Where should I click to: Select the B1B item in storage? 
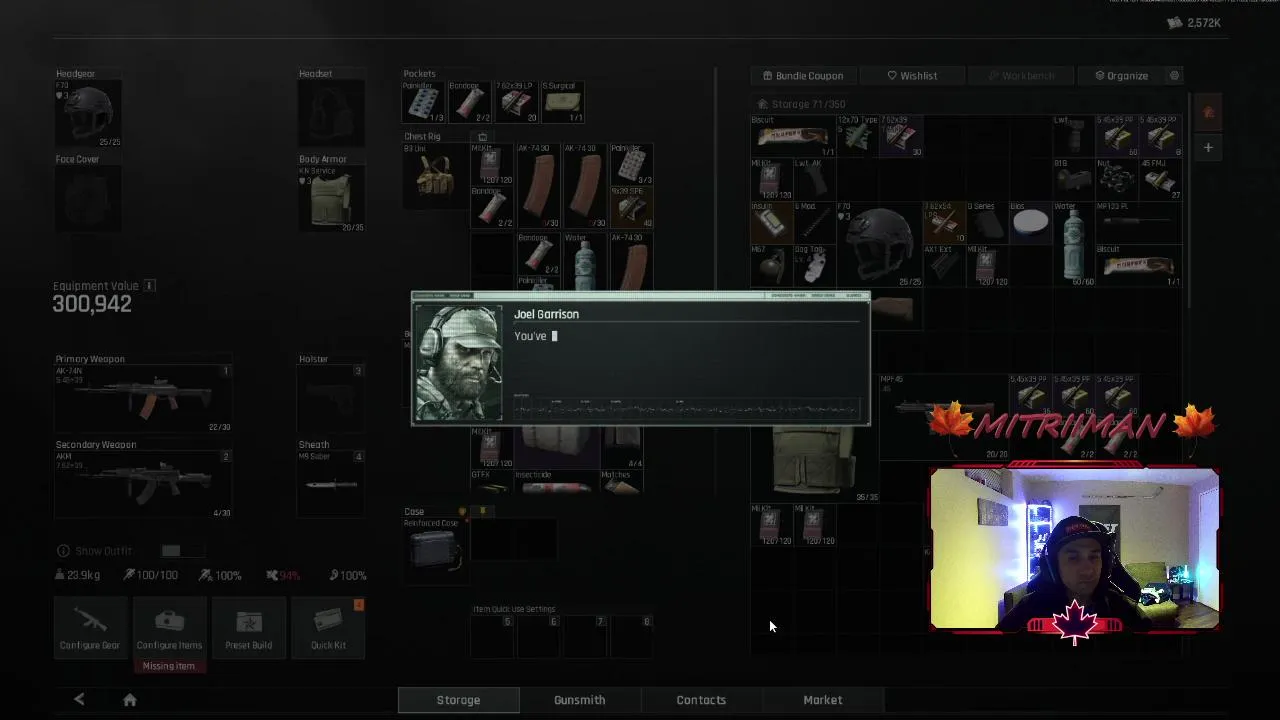click(x=1072, y=180)
